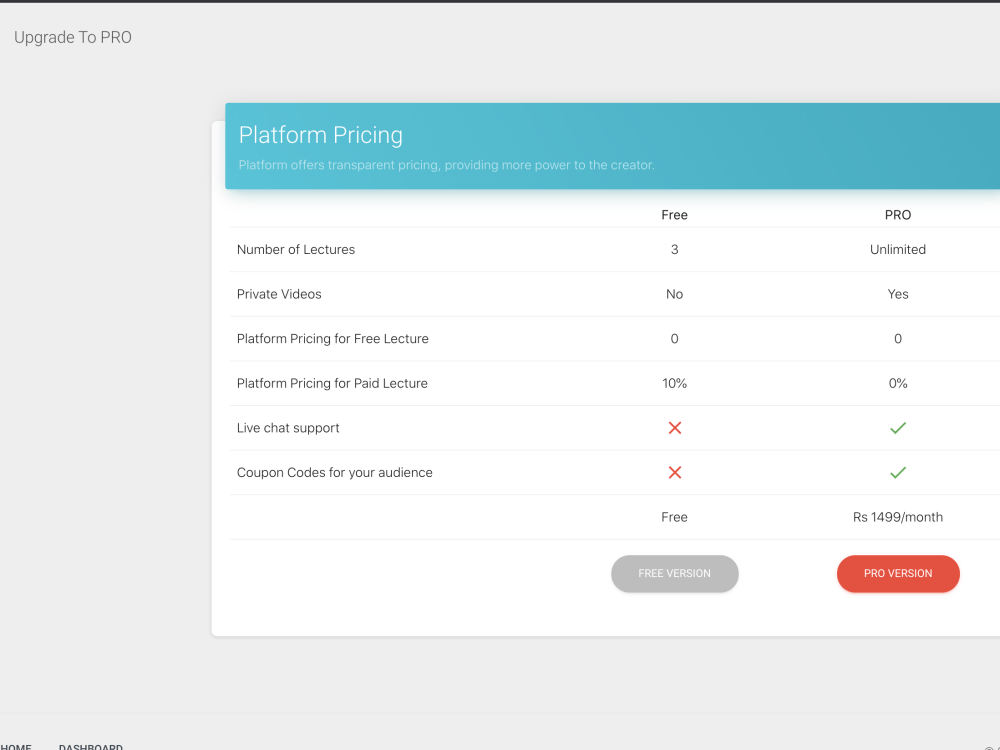The width and height of the screenshot is (1000, 750).
Task: Select the Free column header
Action: [675, 214]
